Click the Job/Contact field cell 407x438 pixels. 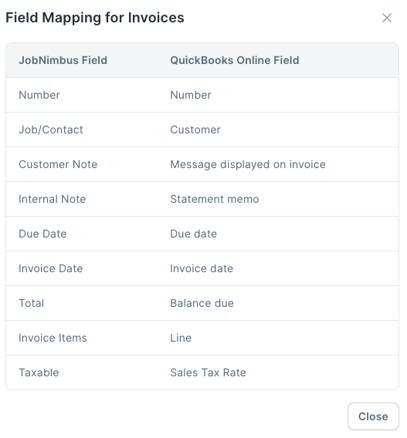pyautogui.click(x=51, y=130)
